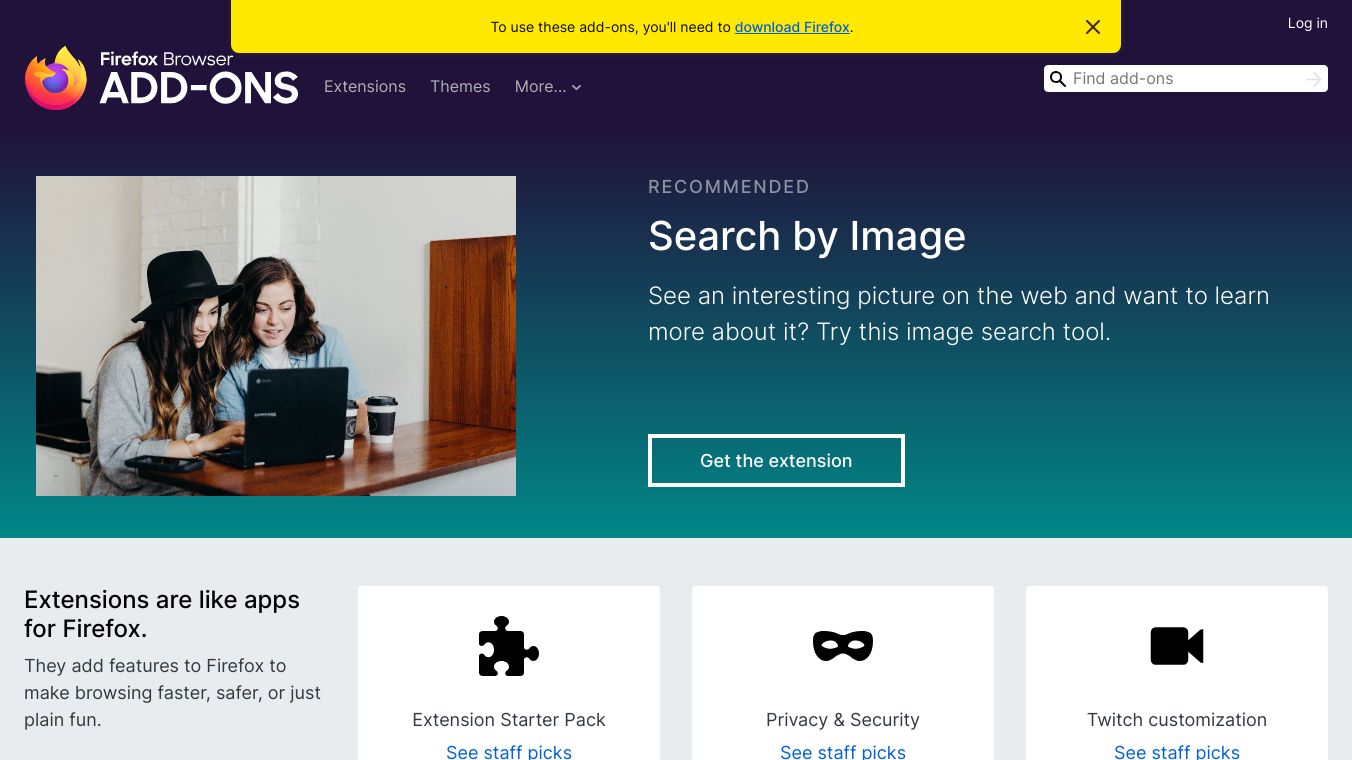The image size is (1352, 760).
Task: Click the Search by Image heading
Action: [807, 236]
